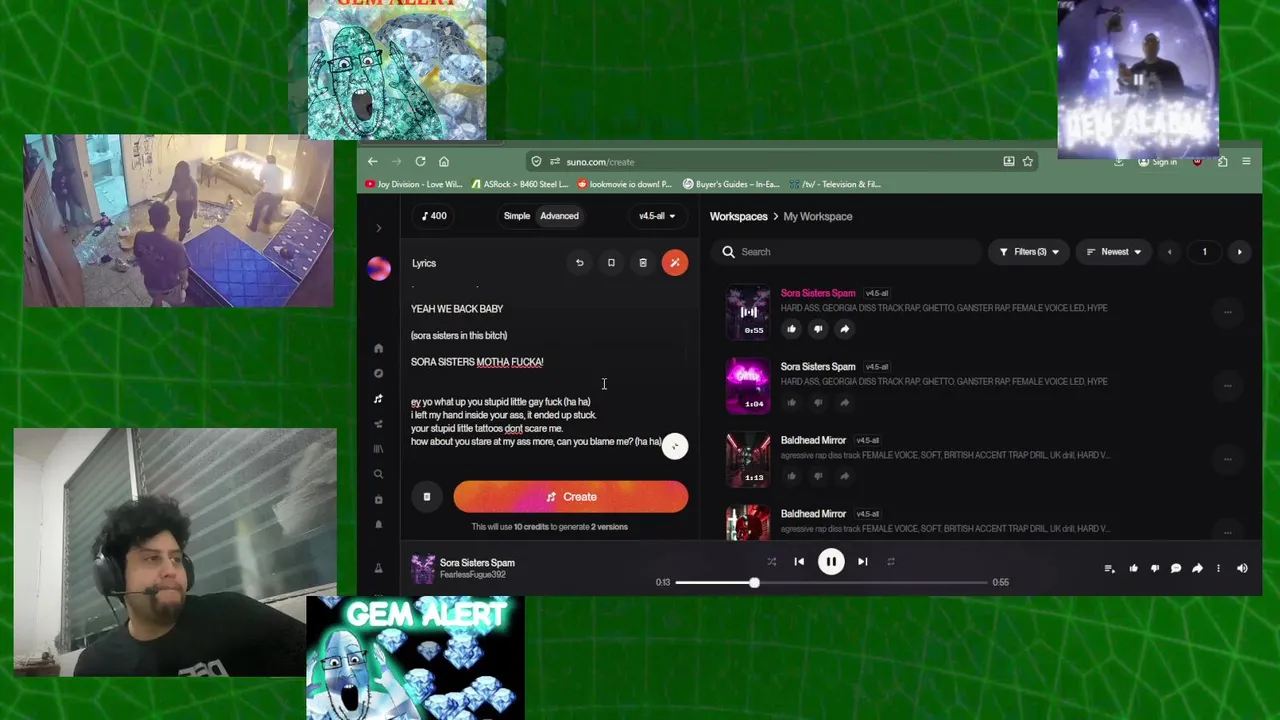Screen dimensions: 1280x720
Task: Undo lyrics with the undo arrow icon
Action: (579, 263)
